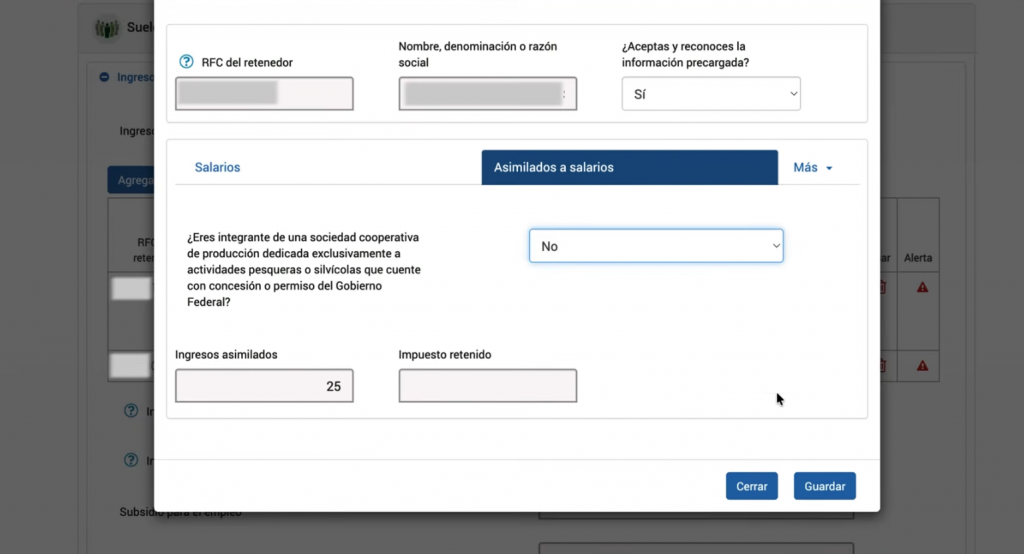
Task: Select the Asimilados a salarios tab
Action: tap(629, 168)
